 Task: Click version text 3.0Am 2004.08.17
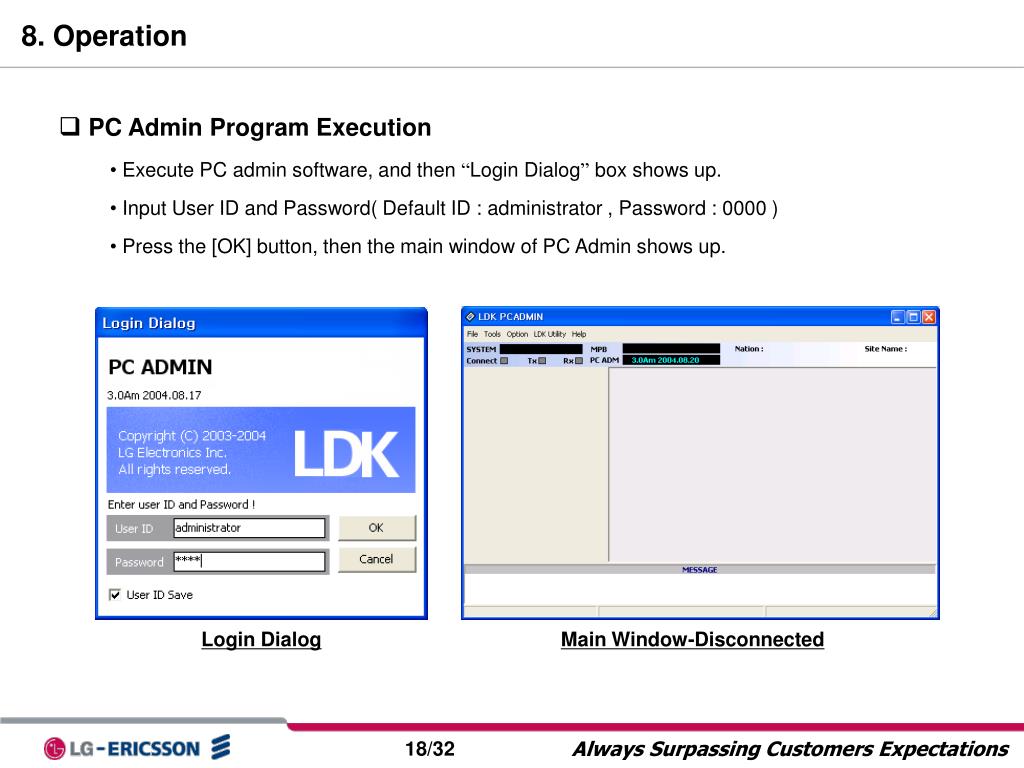(x=154, y=395)
